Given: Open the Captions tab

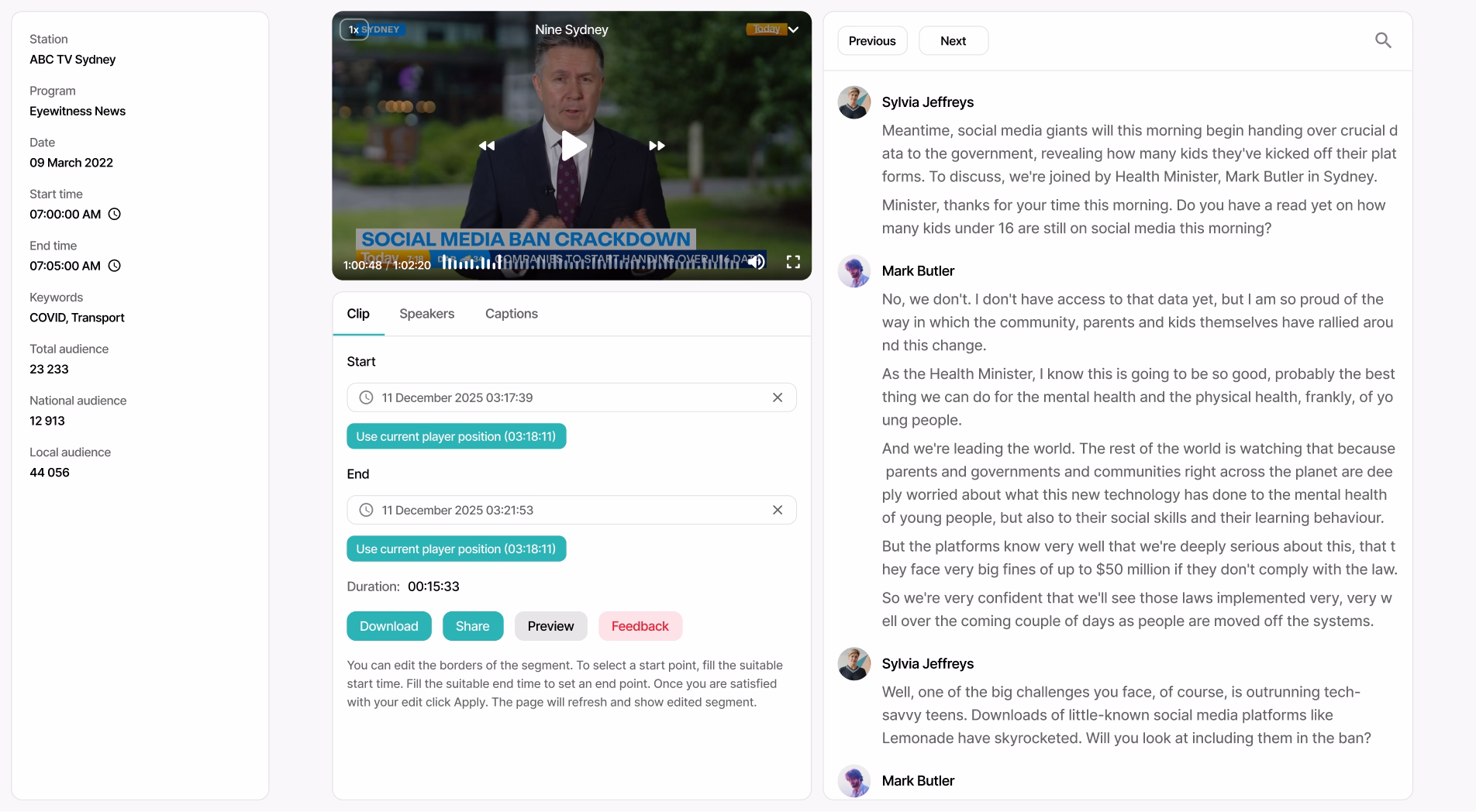Looking at the screenshot, I should (512, 314).
